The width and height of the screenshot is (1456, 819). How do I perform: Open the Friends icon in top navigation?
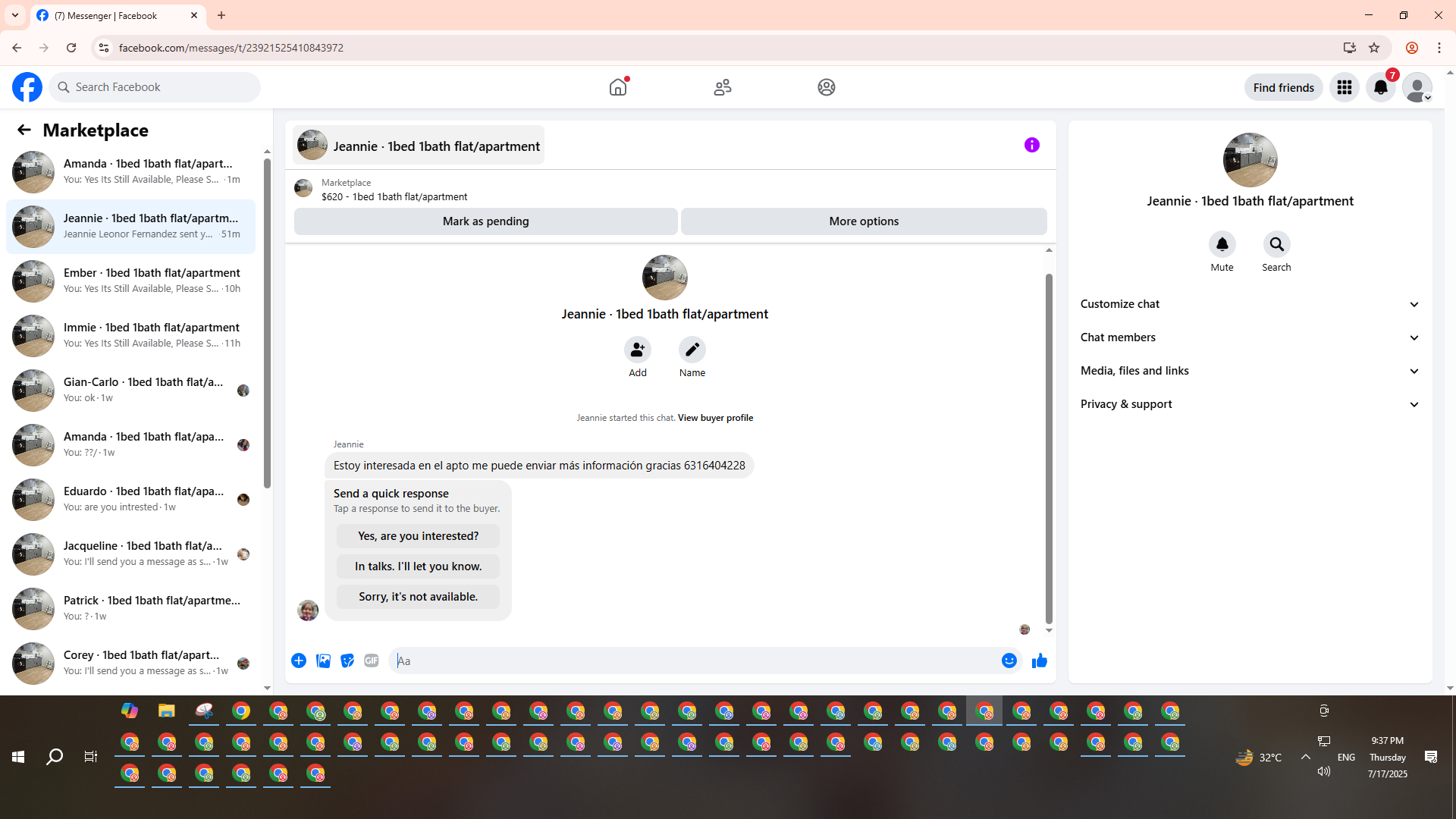[723, 87]
